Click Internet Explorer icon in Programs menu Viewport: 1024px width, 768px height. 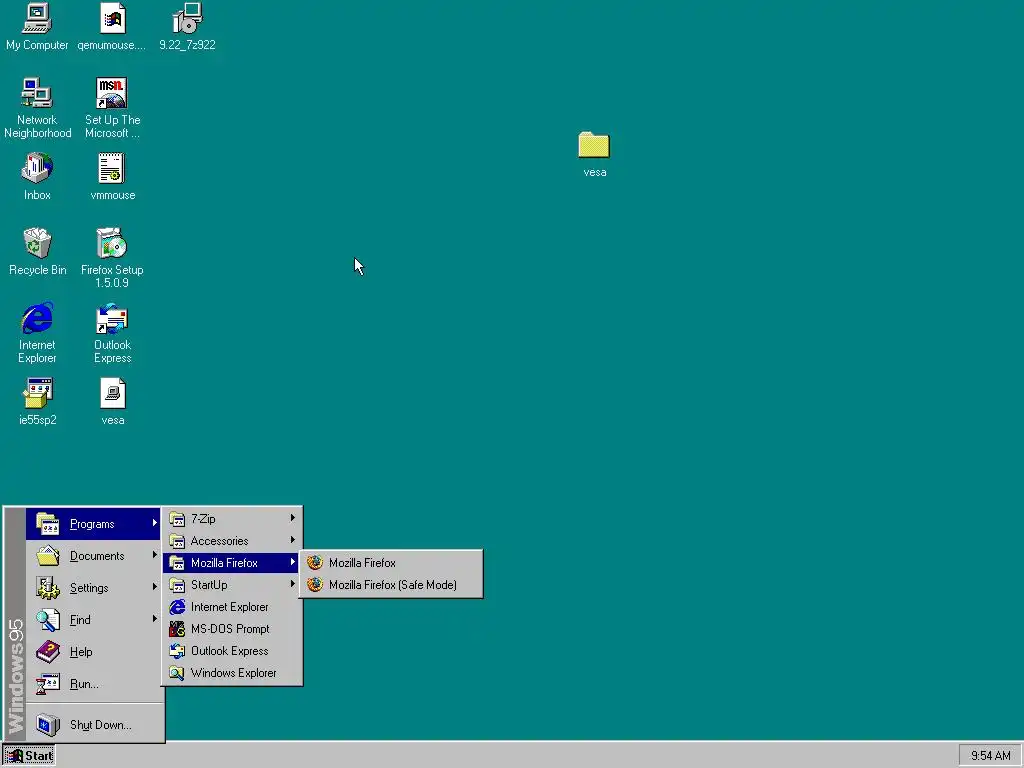(x=177, y=607)
